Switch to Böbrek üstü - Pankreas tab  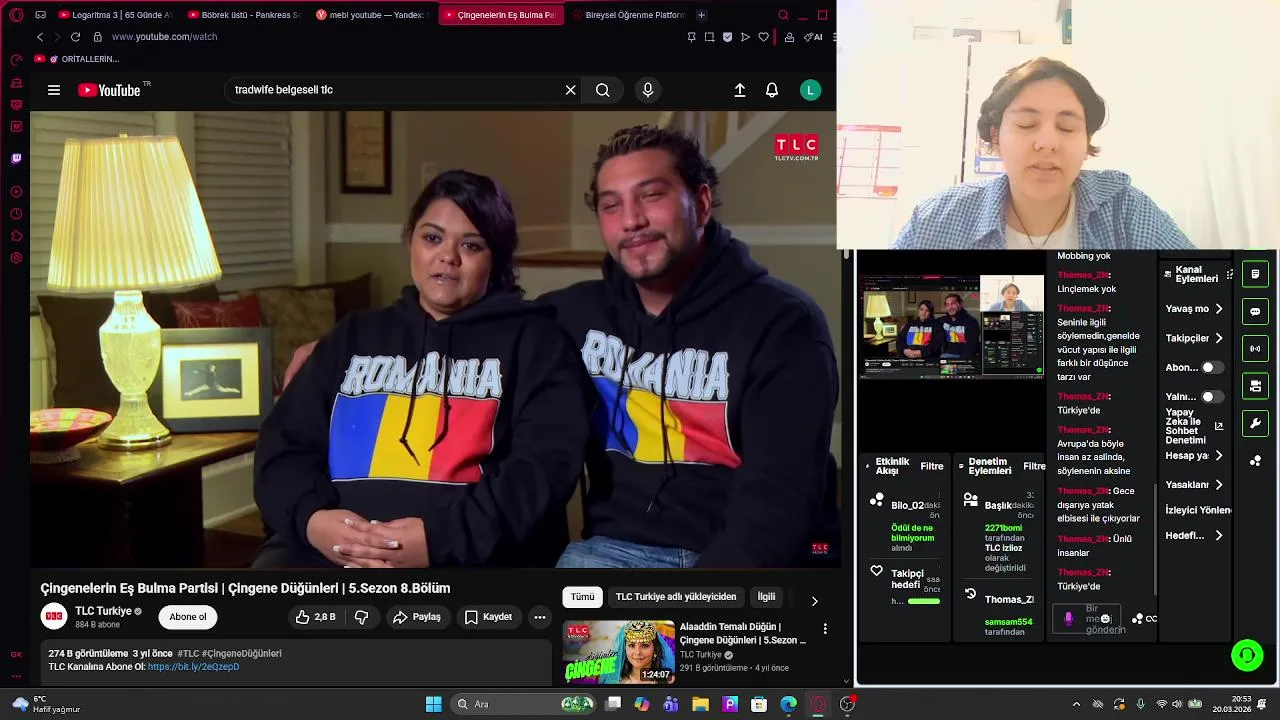point(243,15)
